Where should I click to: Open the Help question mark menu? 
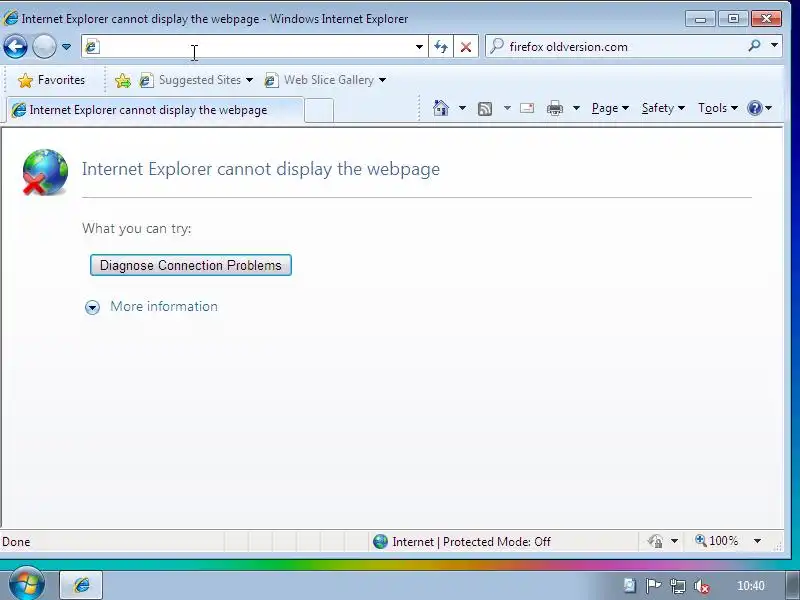tap(759, 108)
